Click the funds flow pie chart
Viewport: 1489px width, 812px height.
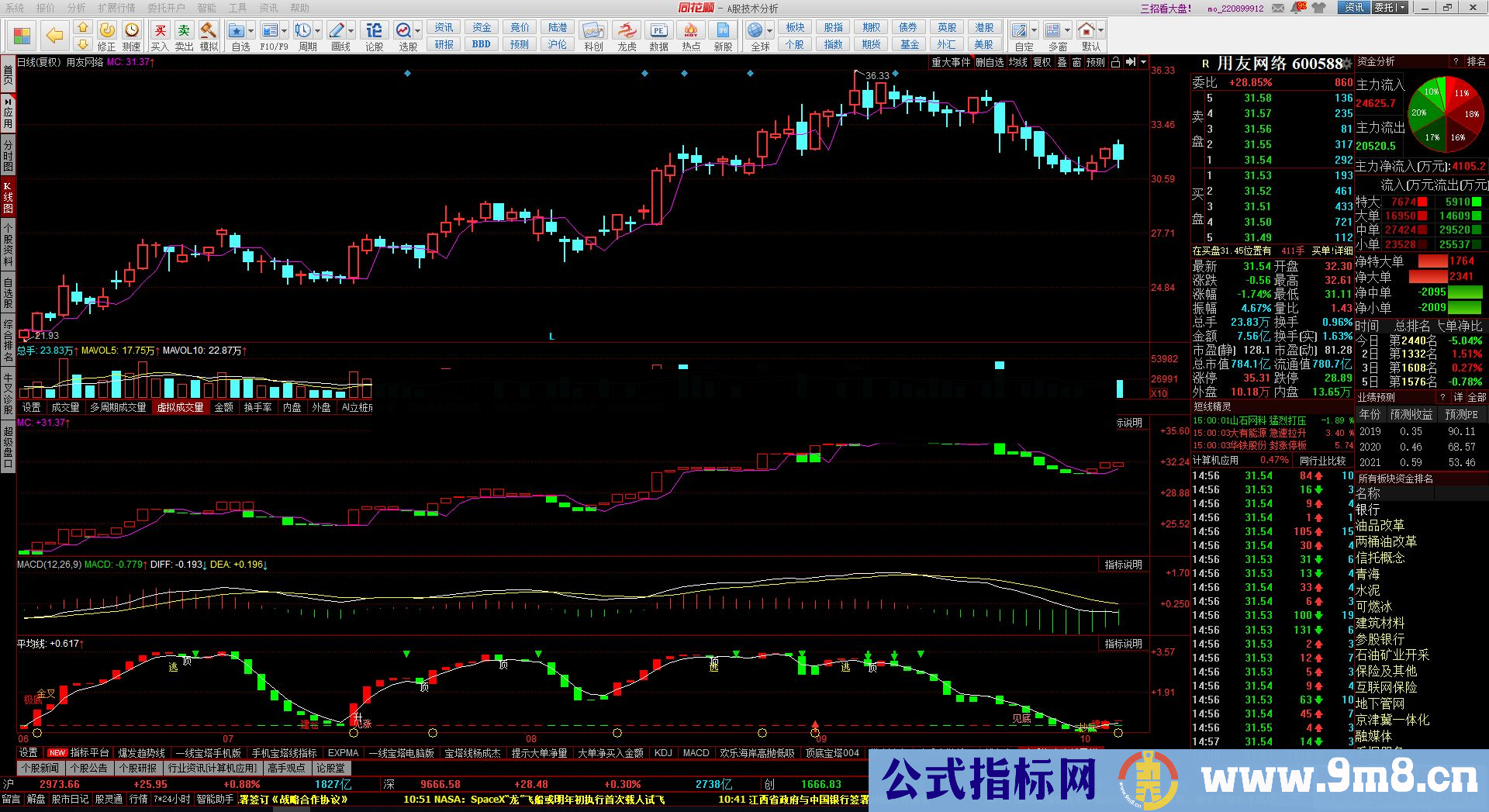tap(1445, 113)
